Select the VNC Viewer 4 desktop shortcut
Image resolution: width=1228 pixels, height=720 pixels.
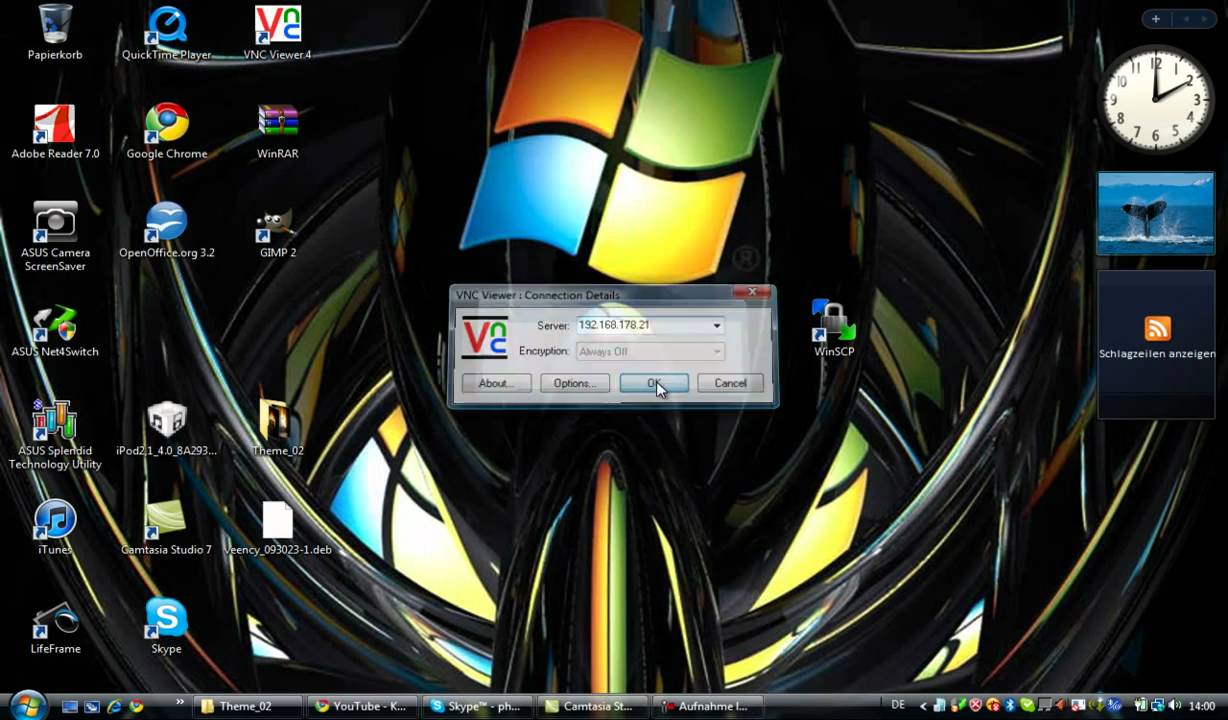(277, 32)
